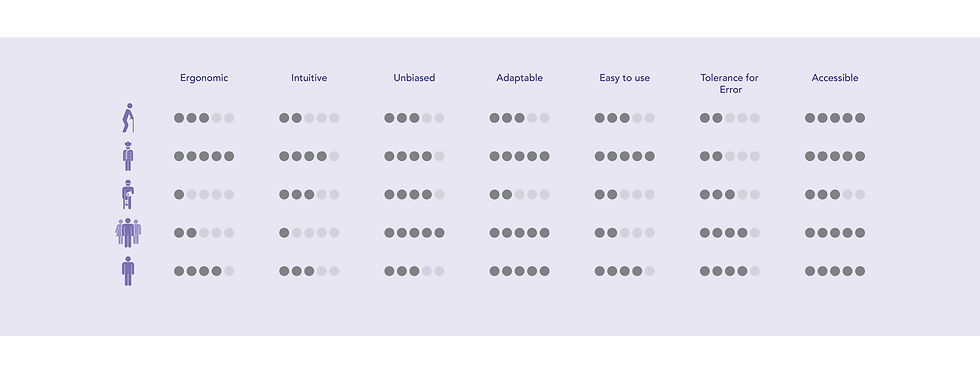This screenshot has width=980, height=376.
Task: Click group row's Adaptable dot rating
Action: coord(519,233)
